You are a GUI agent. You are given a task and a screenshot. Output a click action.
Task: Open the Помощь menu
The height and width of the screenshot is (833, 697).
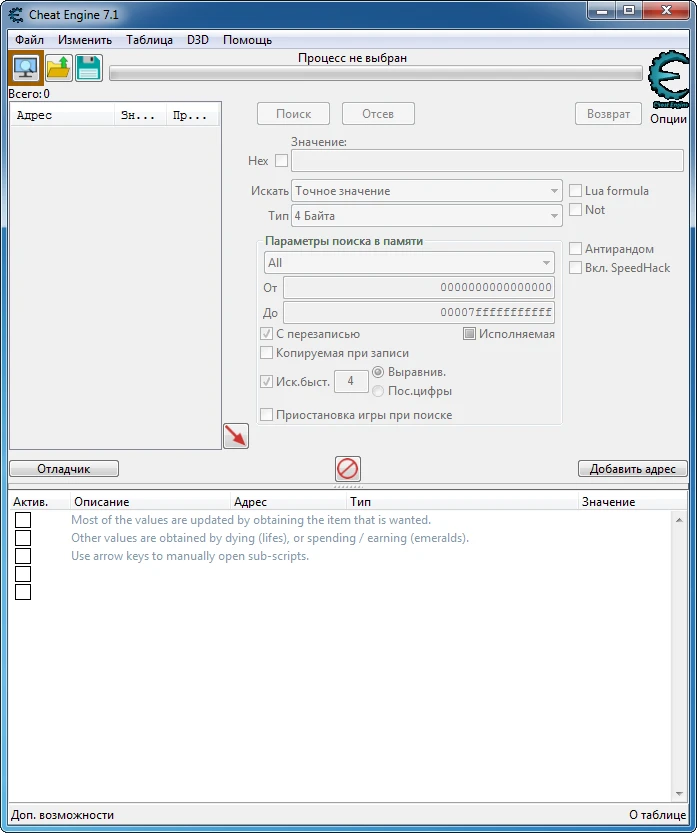[248, 40]
